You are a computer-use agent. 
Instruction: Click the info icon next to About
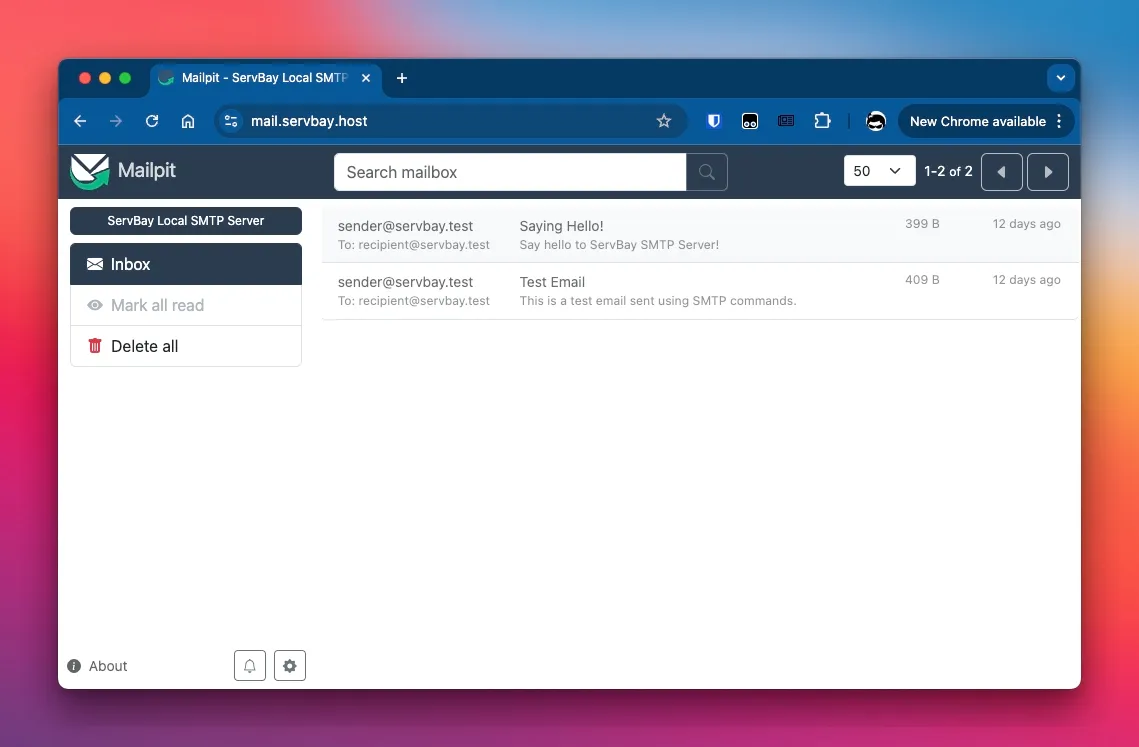[73, 665]
